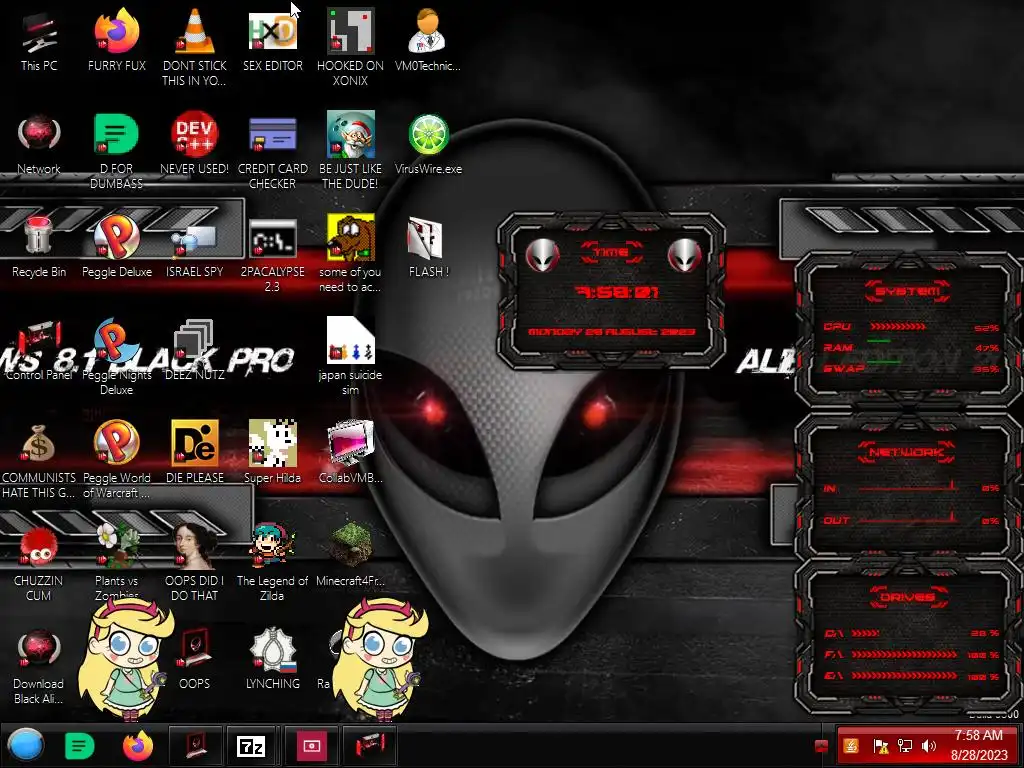The height and width of the screenshot is (768, 1024).
Task: Click the orange Java tray icon
Action: (x=851, y=746)
